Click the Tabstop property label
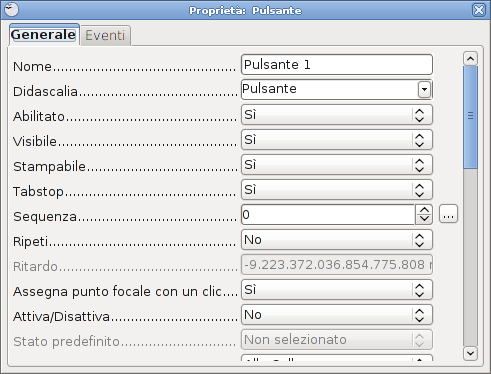The width and height of the screenshot is (491, 374). click(x=38, y=191)
